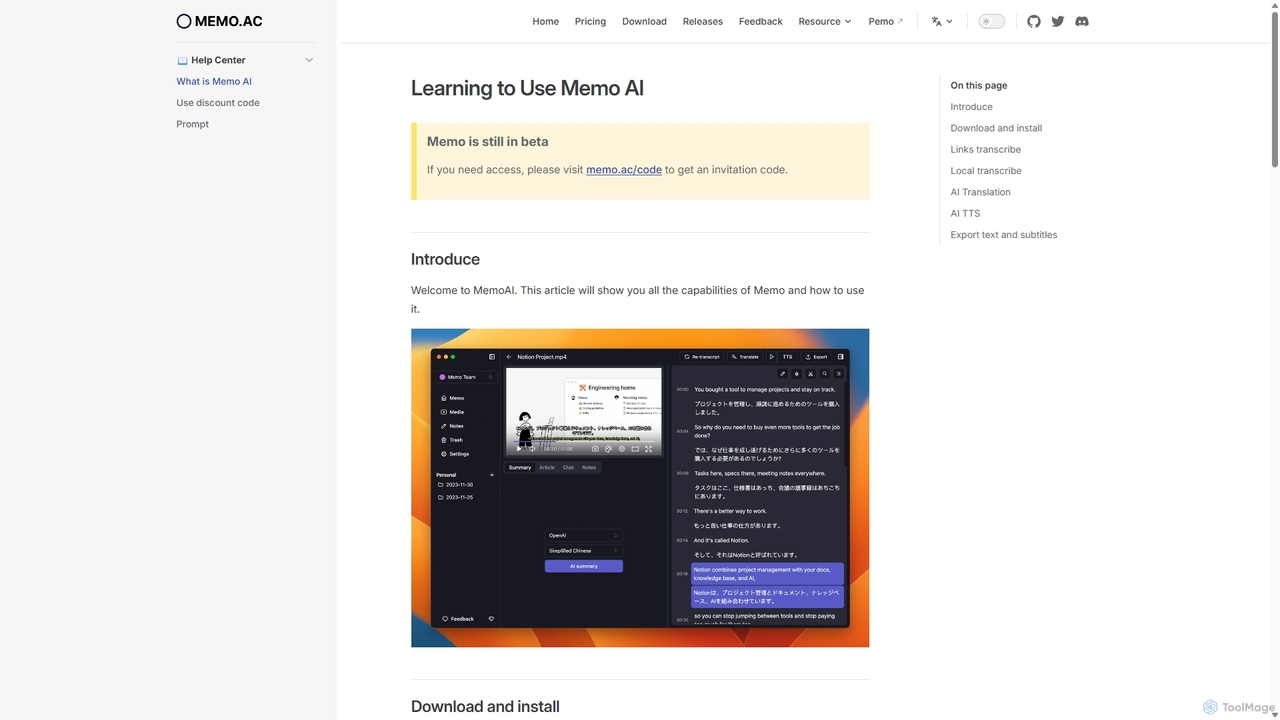Open the Pricing page
1280x720 pixels.
point(590,21)
